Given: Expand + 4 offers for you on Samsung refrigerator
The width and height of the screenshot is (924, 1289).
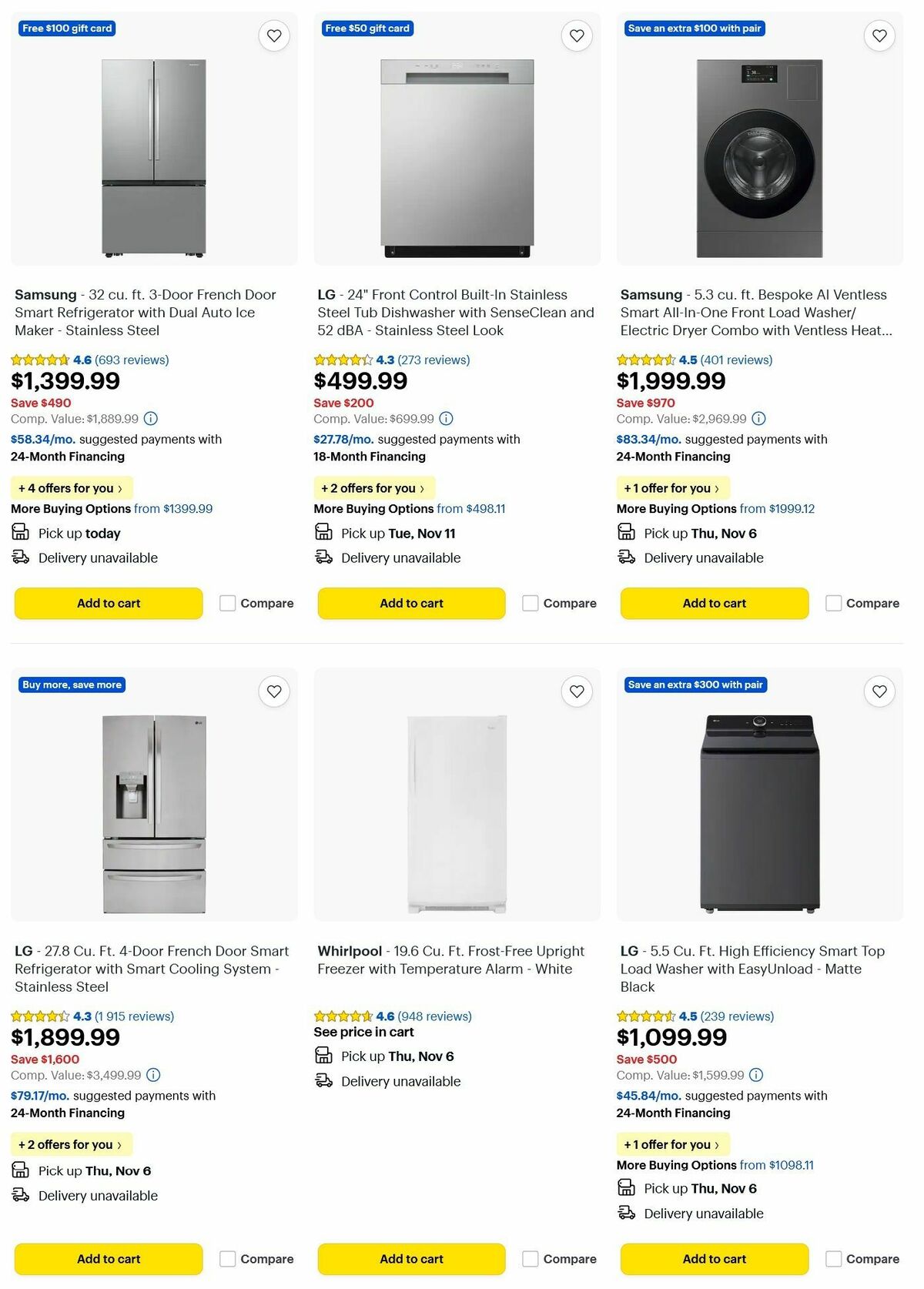Looking at the screenshot, I should 71,487.
